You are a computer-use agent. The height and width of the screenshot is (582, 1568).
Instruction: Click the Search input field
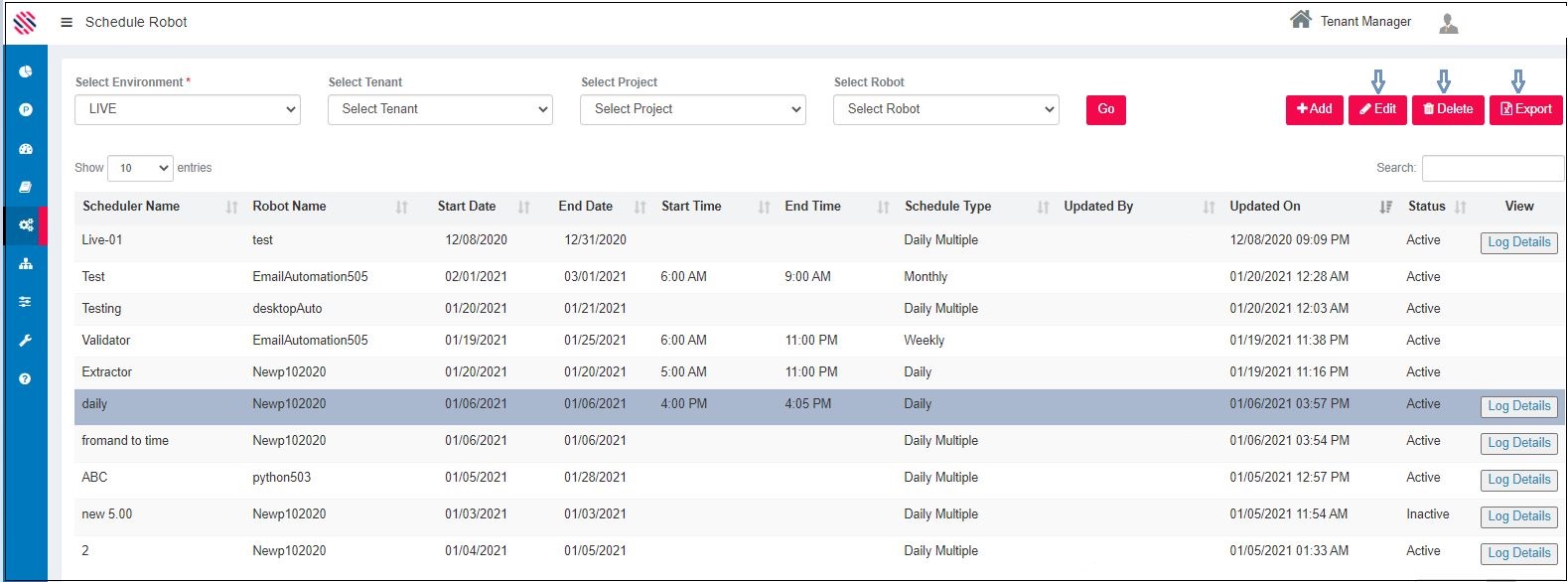click(x=1492, y=168)
